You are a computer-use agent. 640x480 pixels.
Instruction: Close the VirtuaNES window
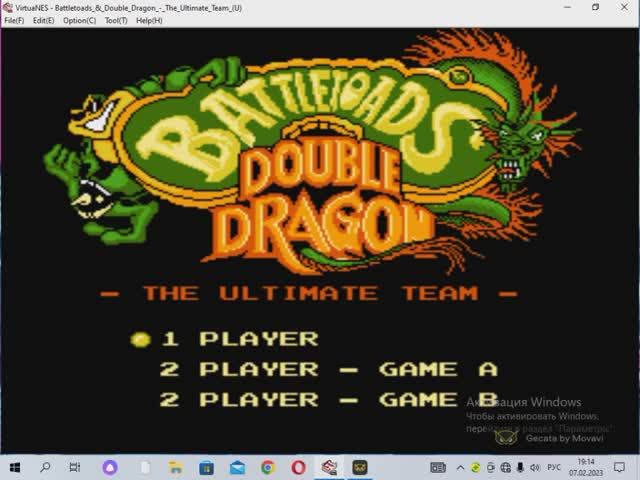624,7
